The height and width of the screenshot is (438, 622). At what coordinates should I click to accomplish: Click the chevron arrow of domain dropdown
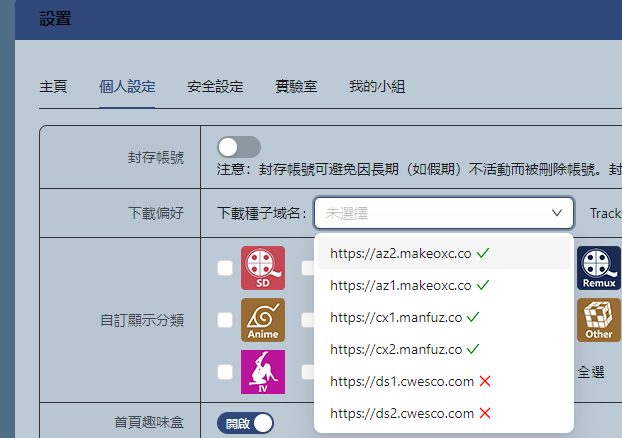(x=557, y=213)
